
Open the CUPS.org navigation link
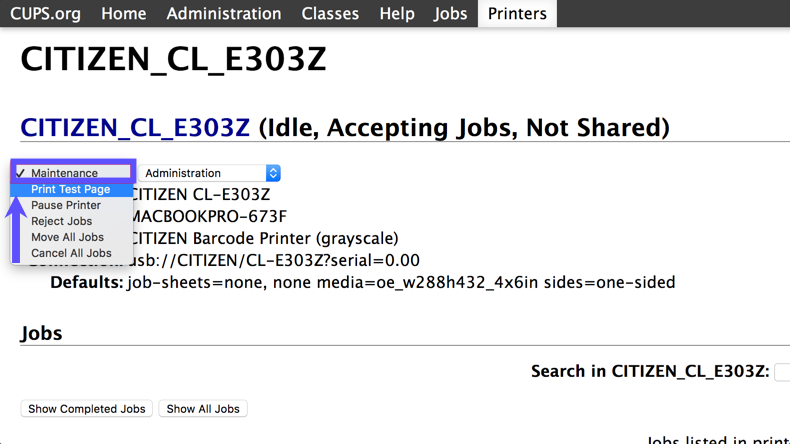pos(45,14)
